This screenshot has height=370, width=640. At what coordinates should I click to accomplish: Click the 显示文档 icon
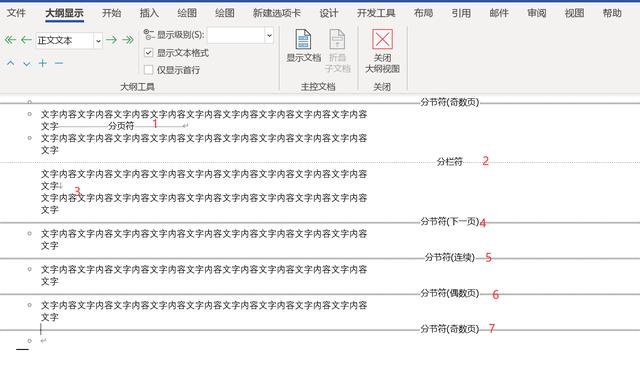coord(303,46)
